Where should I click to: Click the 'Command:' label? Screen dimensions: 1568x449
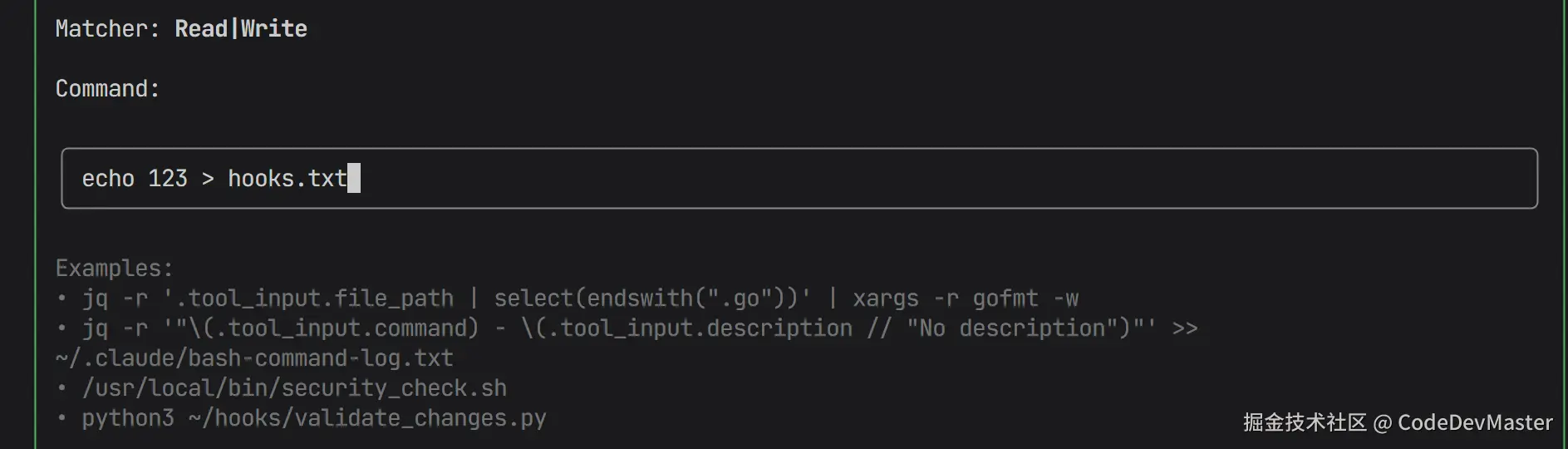coord(107,89)
